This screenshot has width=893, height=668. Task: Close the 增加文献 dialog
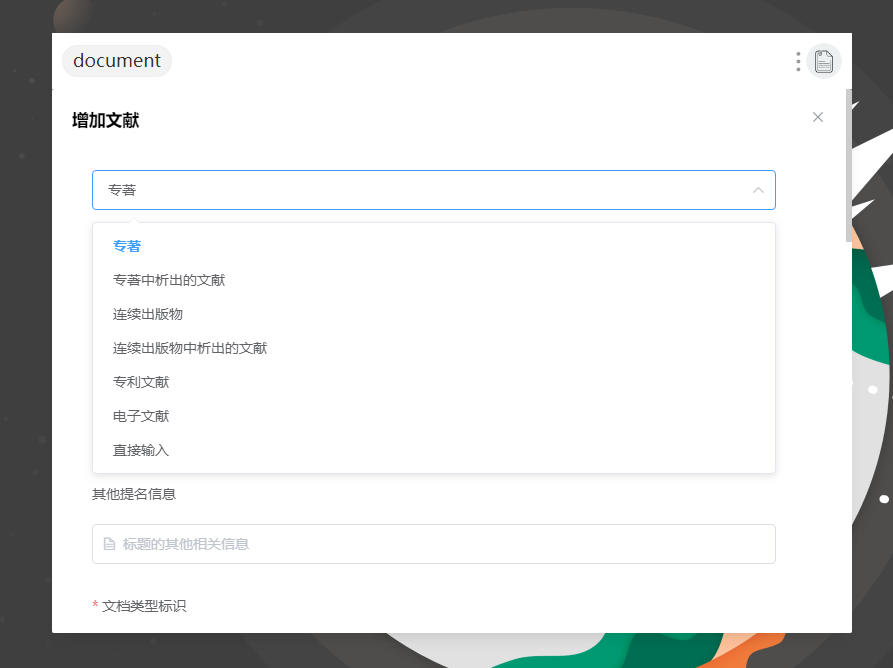818,117
